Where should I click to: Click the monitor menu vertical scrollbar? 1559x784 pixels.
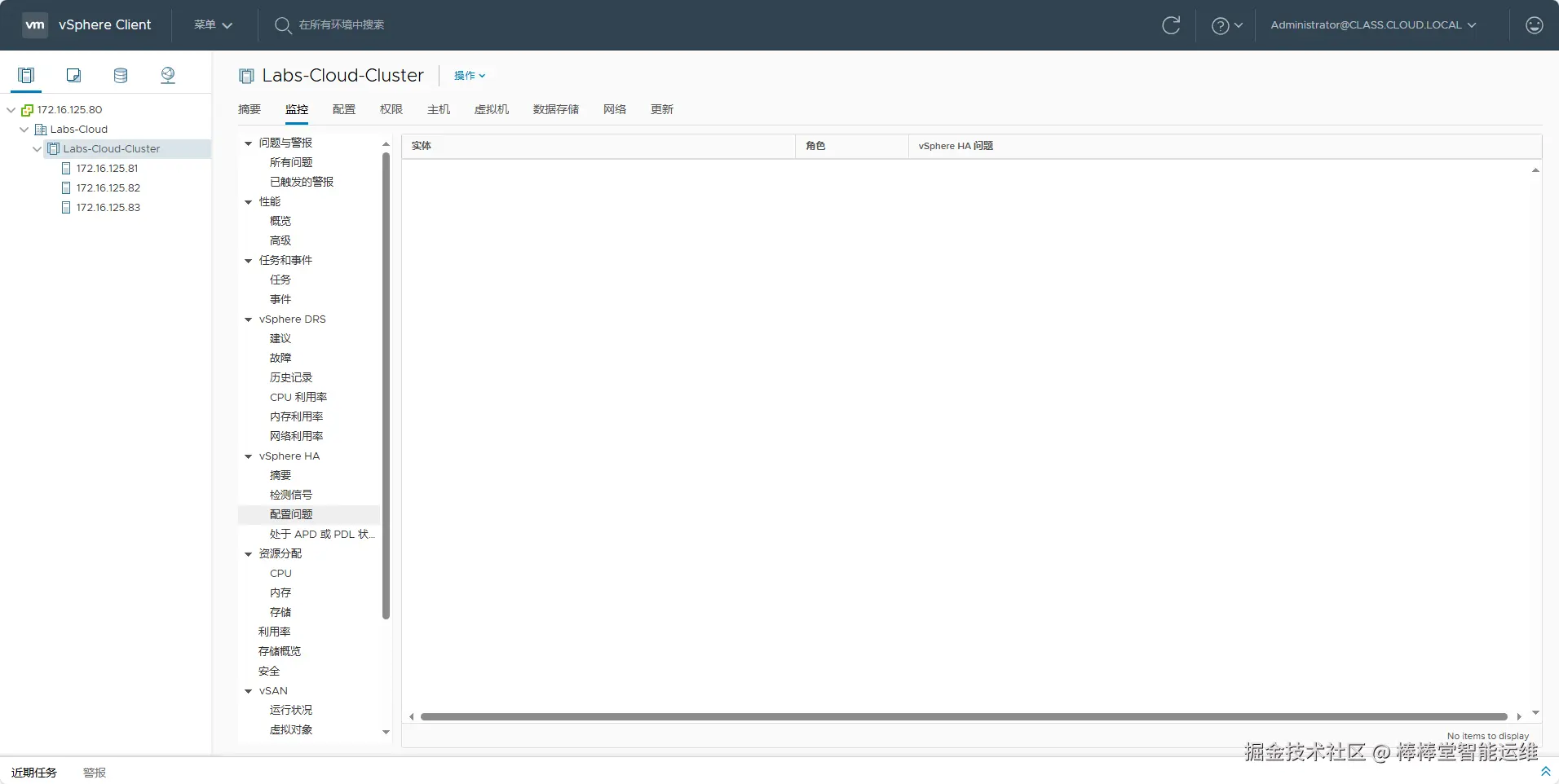(386, 386)
